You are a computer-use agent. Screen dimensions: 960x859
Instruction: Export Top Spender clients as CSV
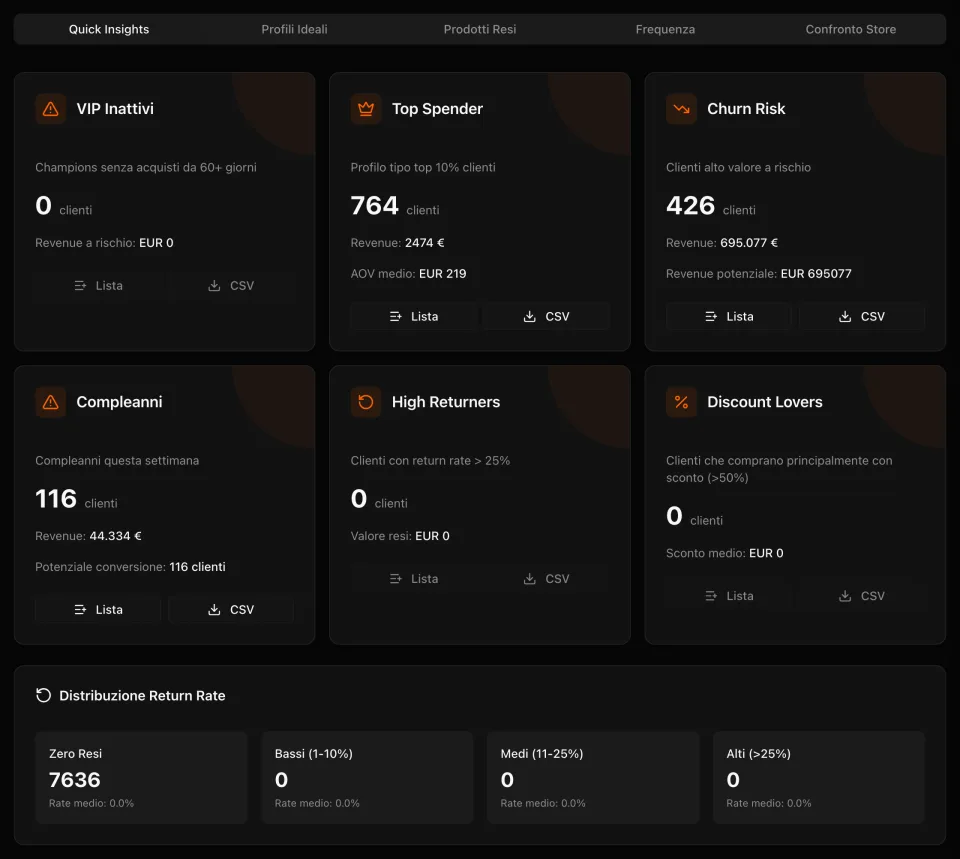(547, 317)
